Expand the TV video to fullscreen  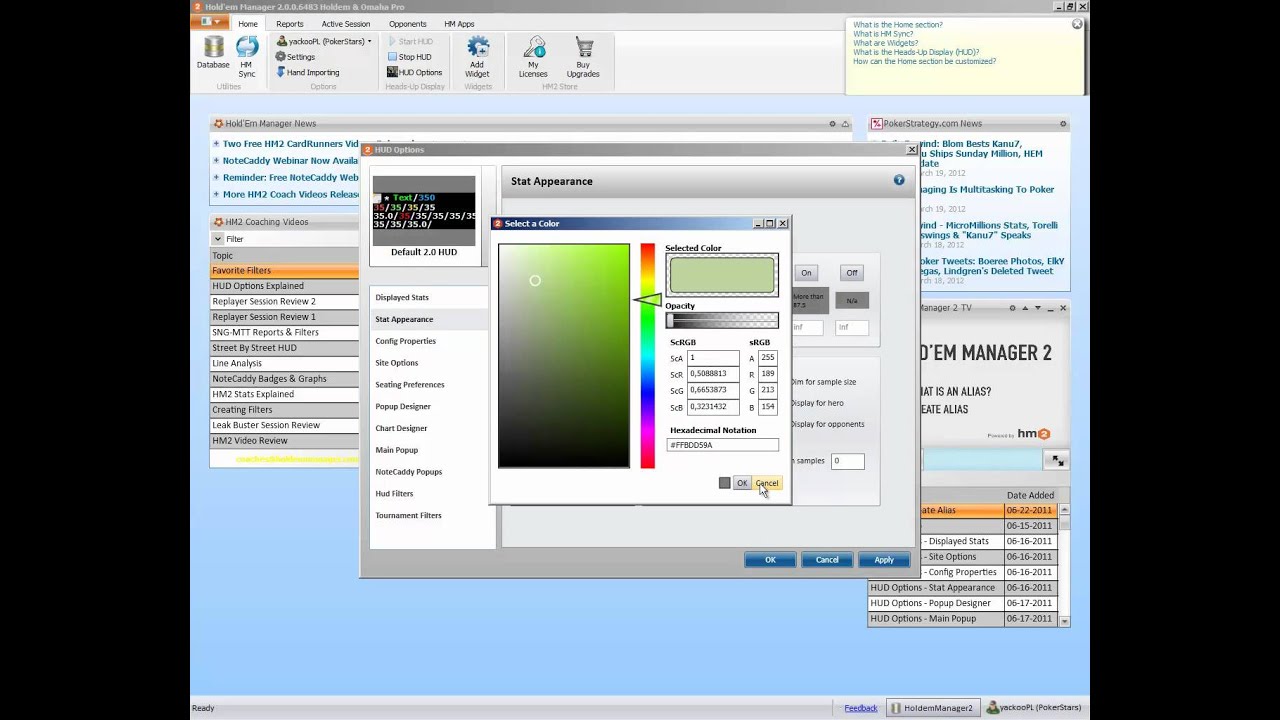tap(1057, 460)
